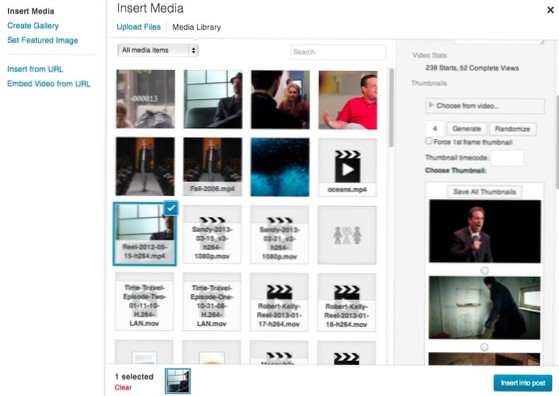Select the gray people placeholder media item
The image size is (559, 396).
coord(347,235)
